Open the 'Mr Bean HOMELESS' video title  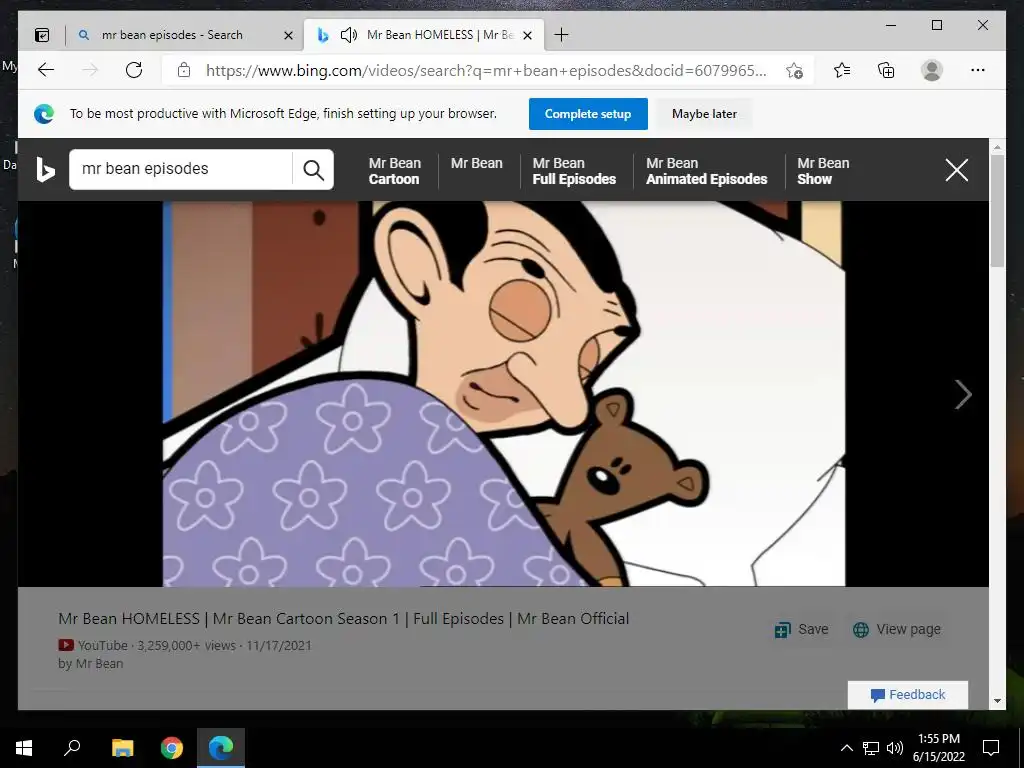coord(344,618)
